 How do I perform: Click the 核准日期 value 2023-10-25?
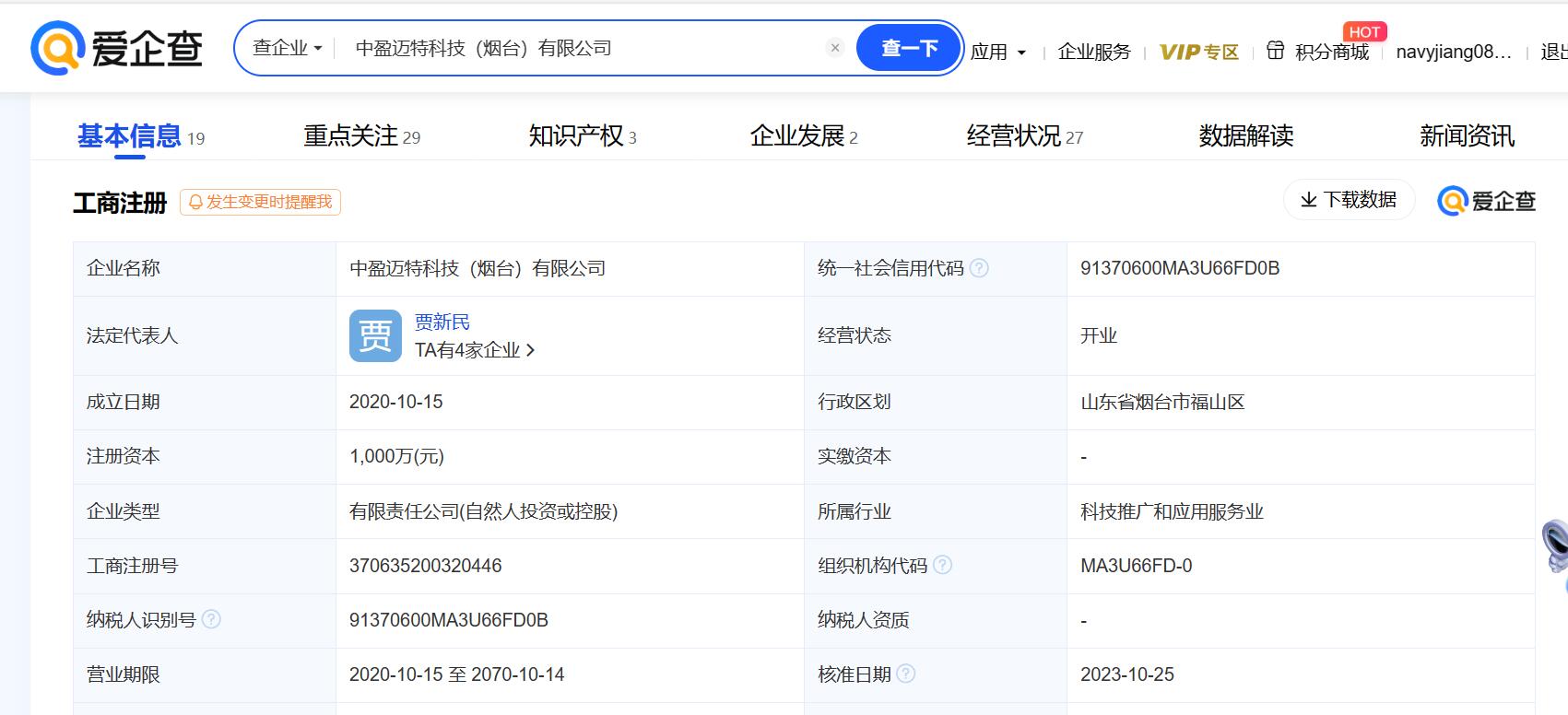pos(1127,674)
